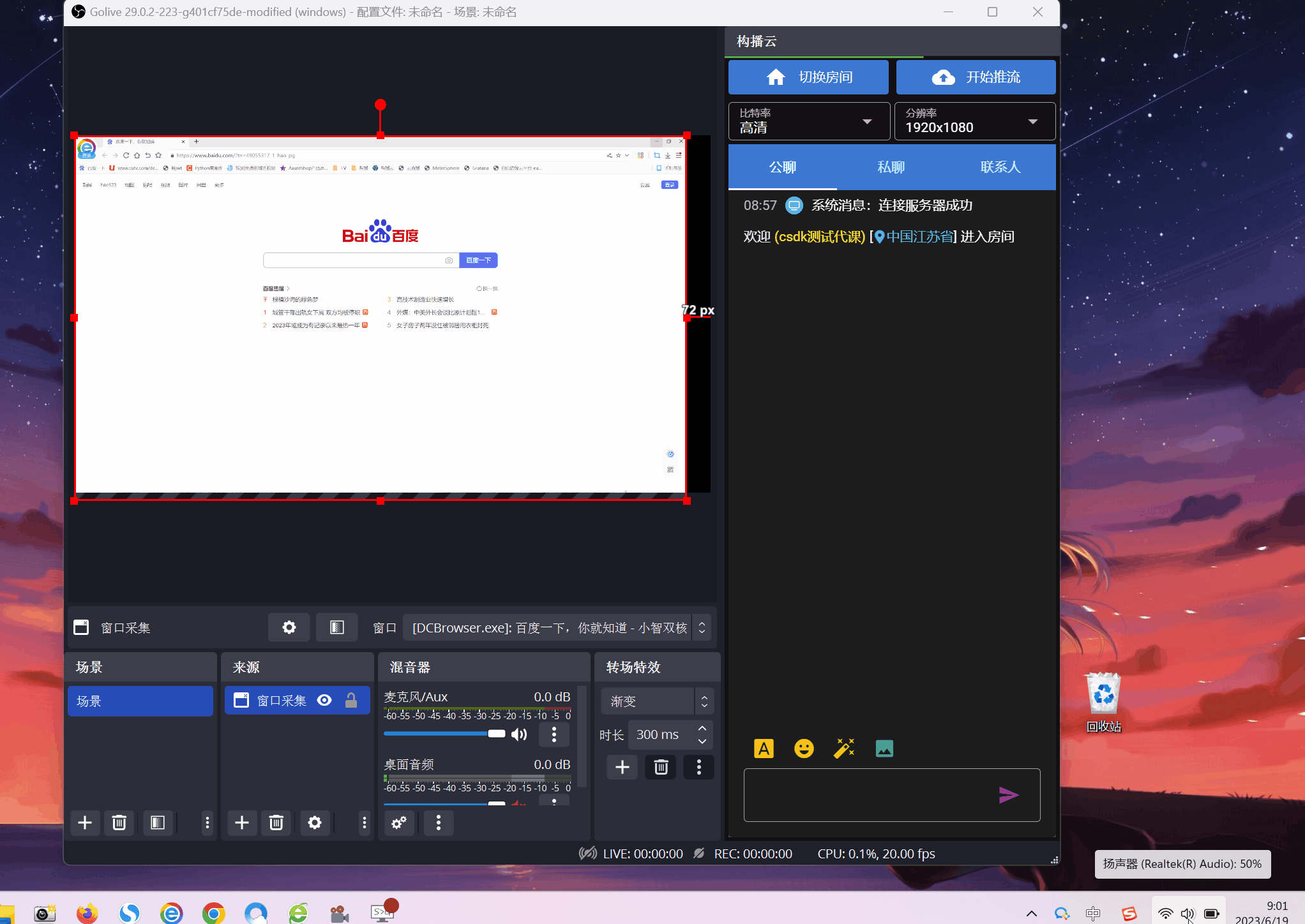Open the window capture properties gear

pyautogui.click(x=289, y=628)
